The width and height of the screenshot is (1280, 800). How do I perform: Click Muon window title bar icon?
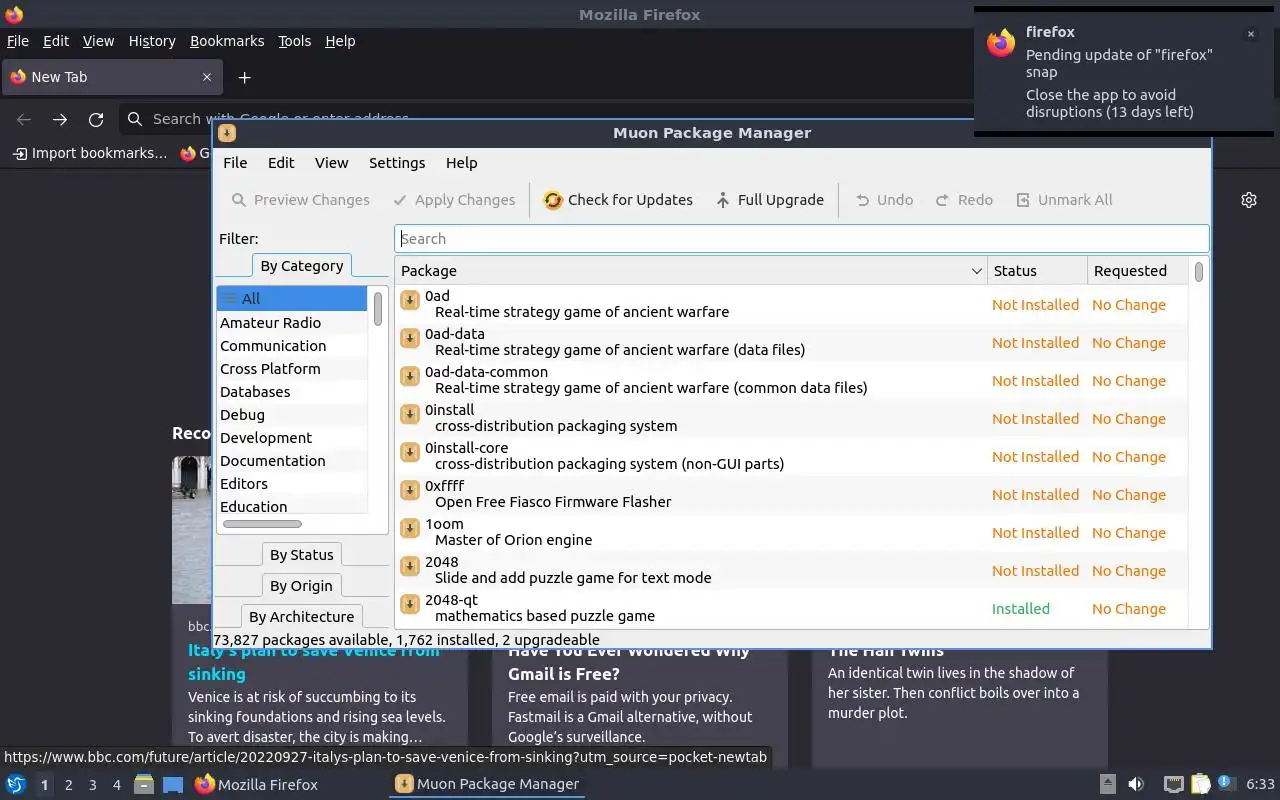tap(227, 133)
